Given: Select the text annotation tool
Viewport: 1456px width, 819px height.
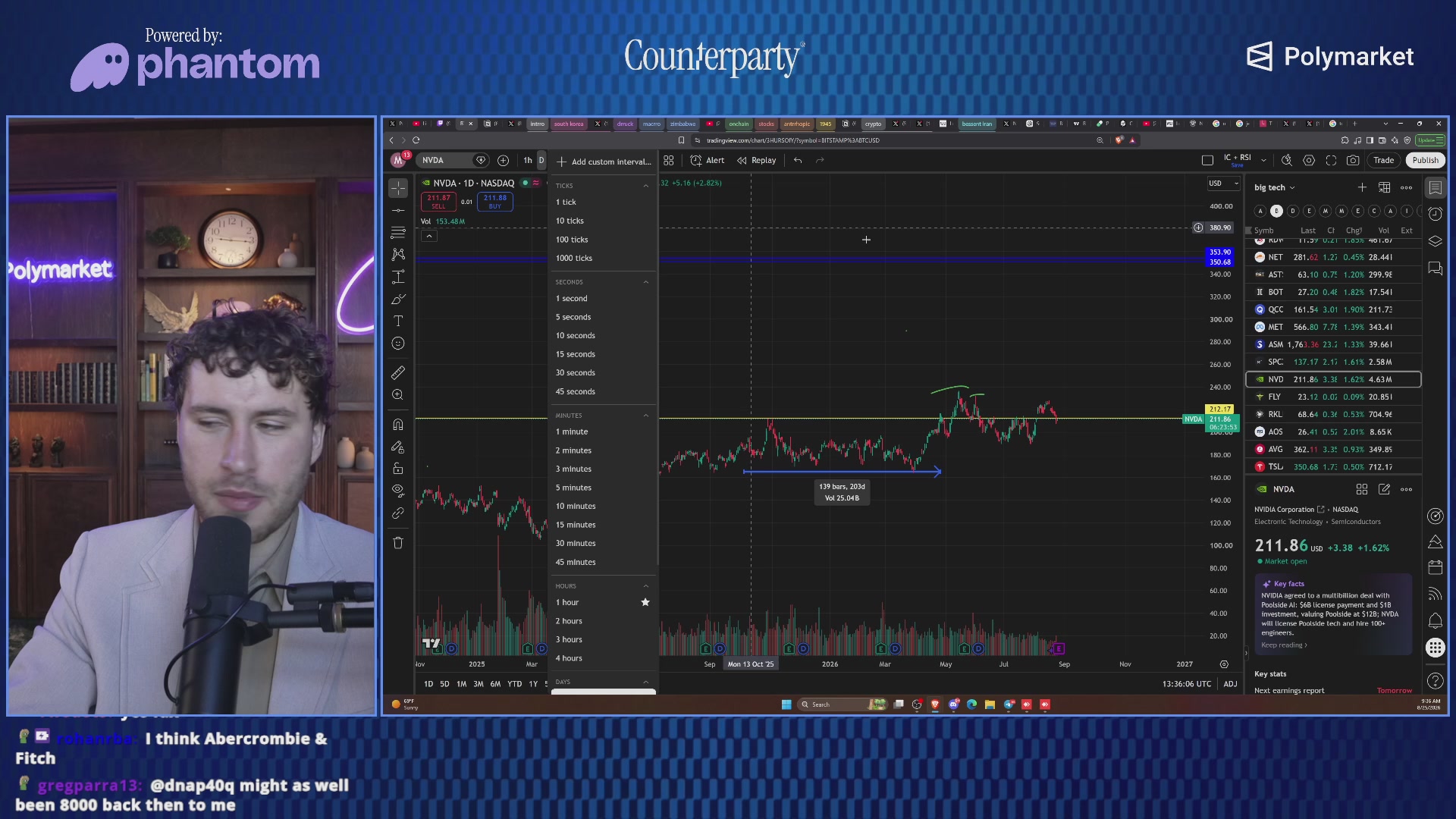Looking at the screenshot, I should coord(398,322).
